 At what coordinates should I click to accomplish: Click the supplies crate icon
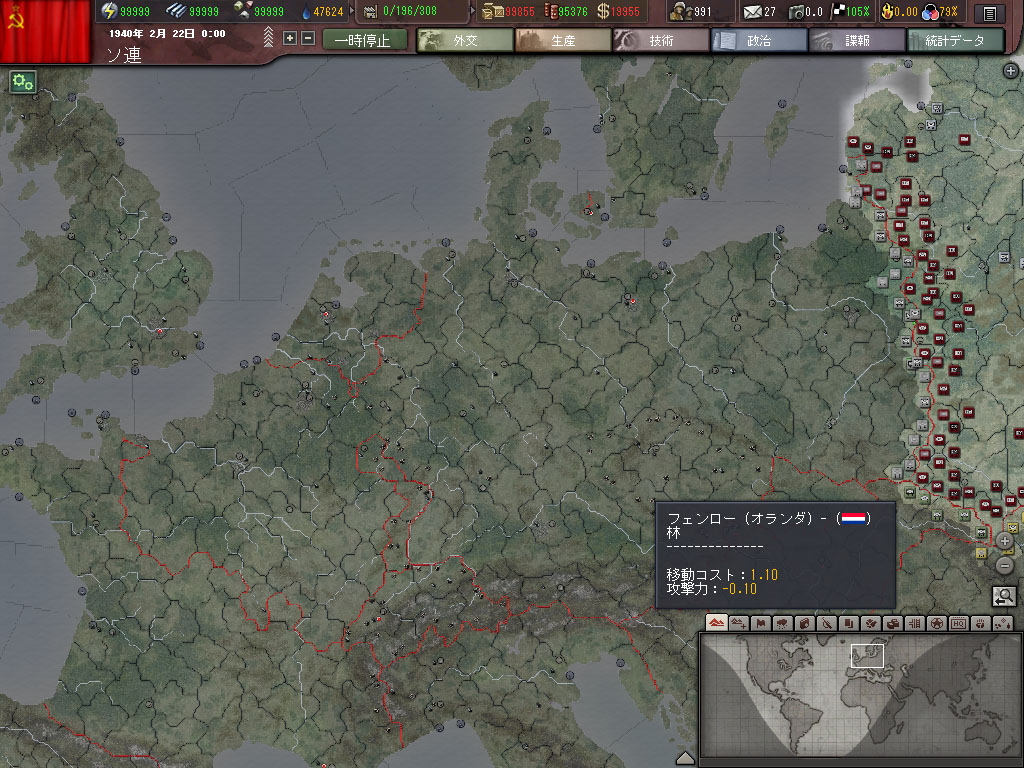pyautogui.click(x=492, y=12)
